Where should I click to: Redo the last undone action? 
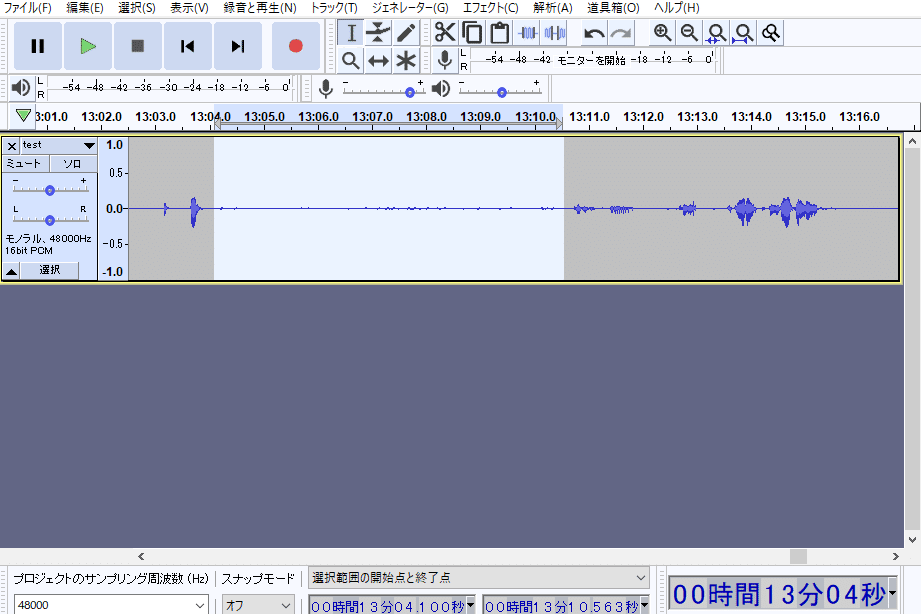621,33
